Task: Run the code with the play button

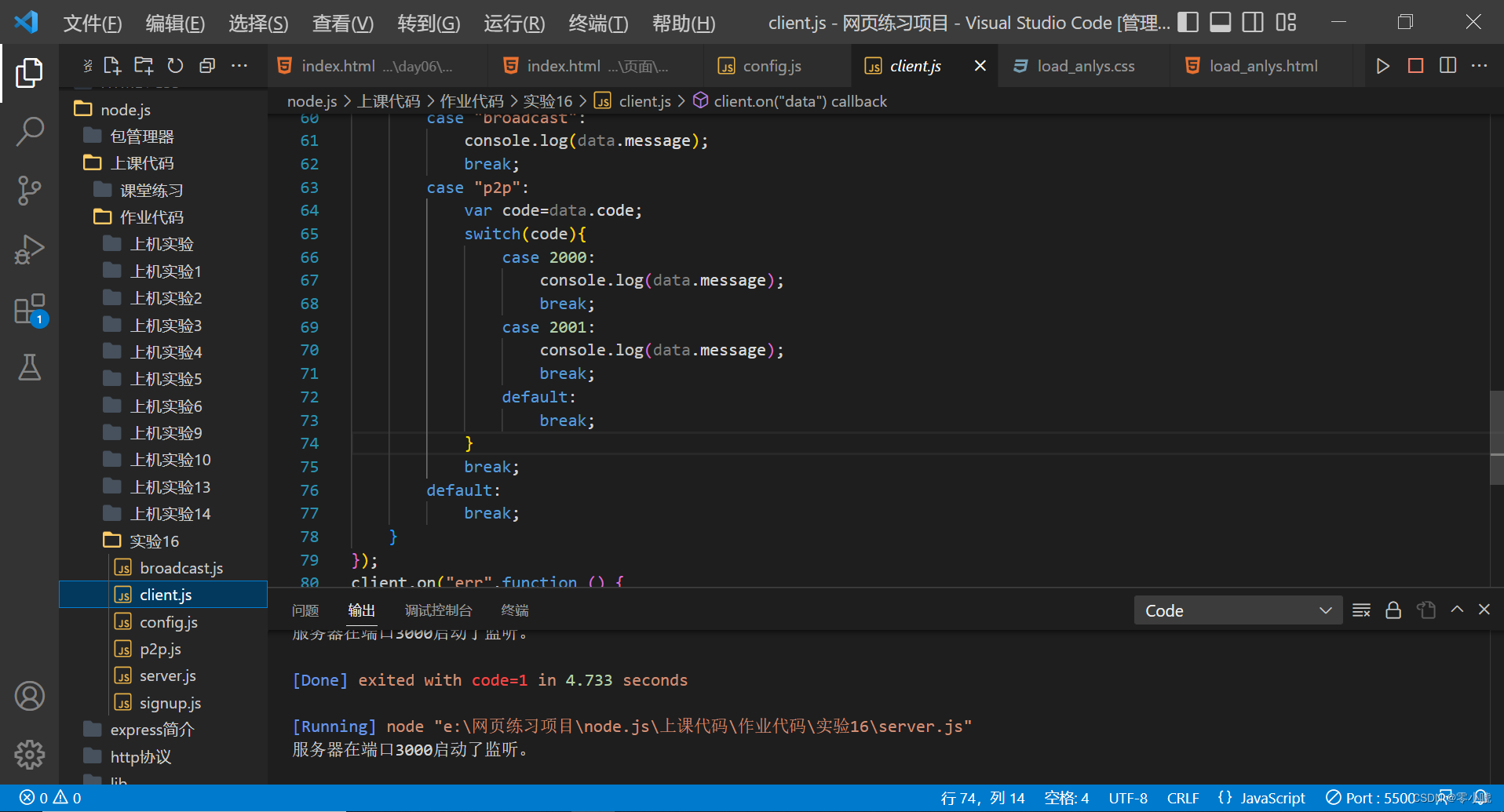Action: coord(1383,66)
